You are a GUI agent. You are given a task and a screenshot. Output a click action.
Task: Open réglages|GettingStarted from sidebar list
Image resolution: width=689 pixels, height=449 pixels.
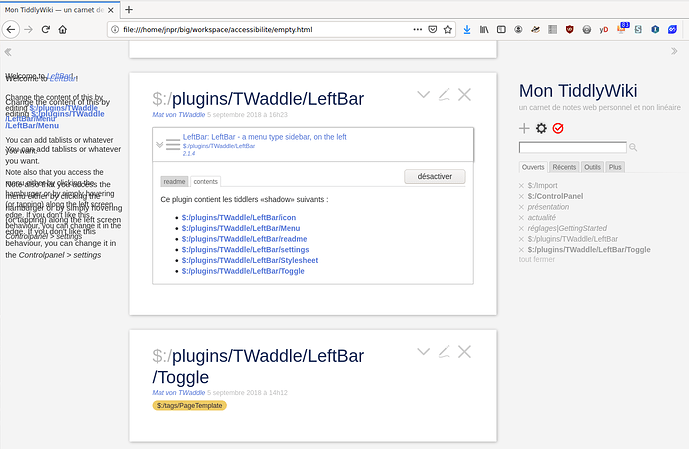[567, 228]
